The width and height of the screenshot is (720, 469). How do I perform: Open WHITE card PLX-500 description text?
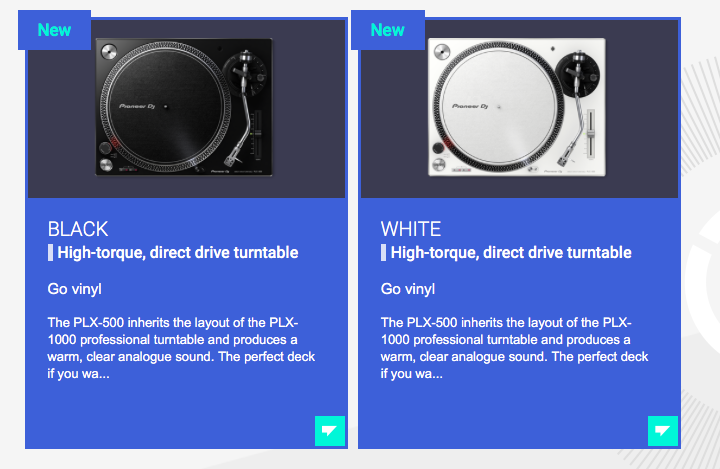point(514,348)
